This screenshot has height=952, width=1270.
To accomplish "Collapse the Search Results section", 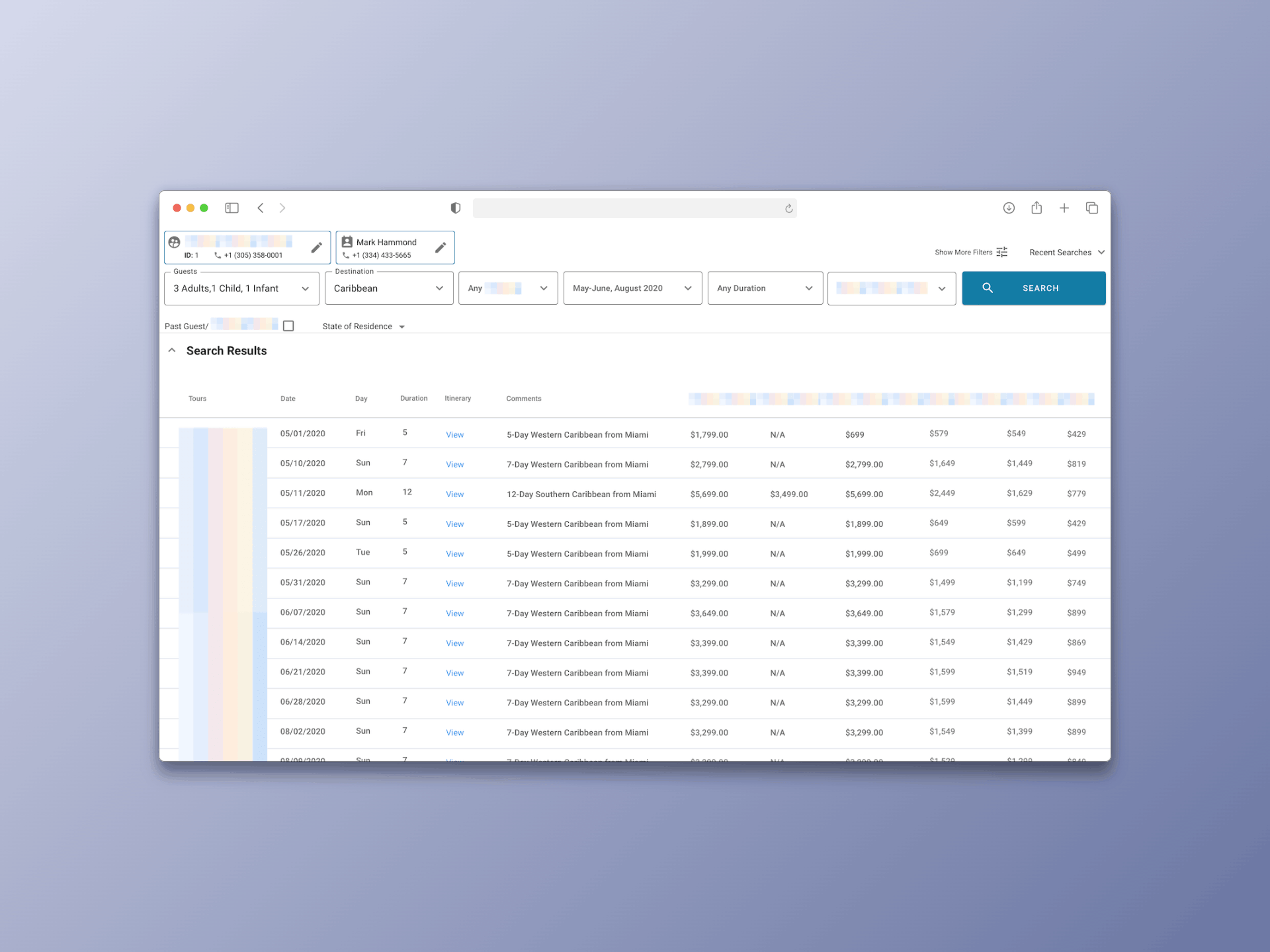I will (172, 350).
